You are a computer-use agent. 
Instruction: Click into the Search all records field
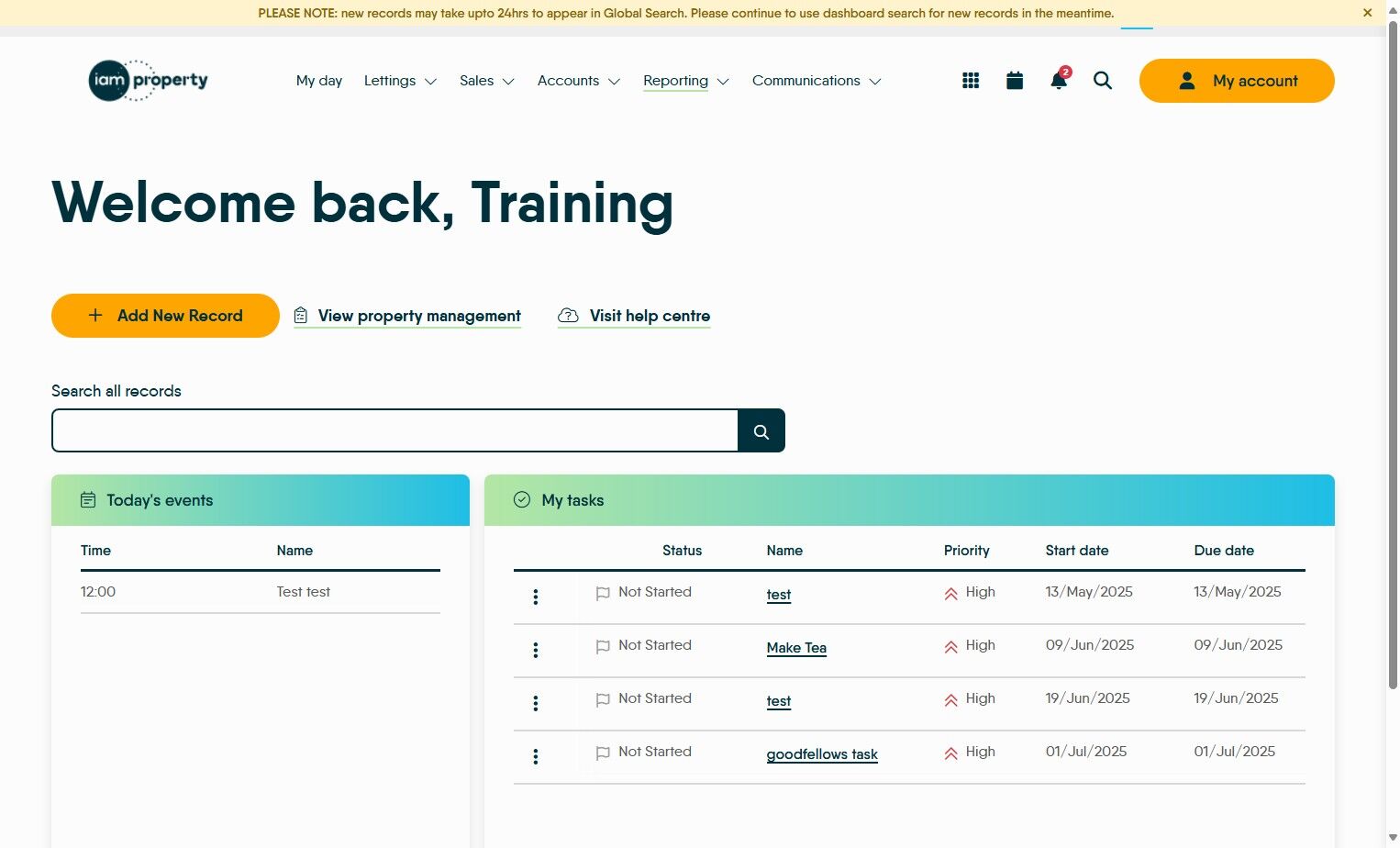pos(394,430)
